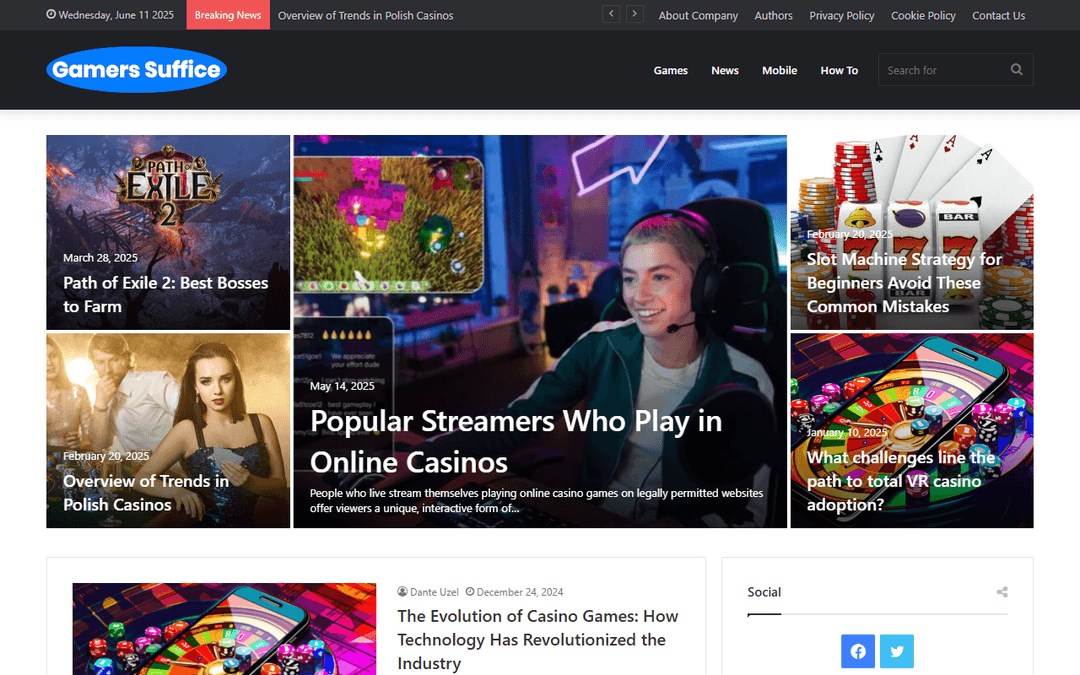Open the News menu
1080x675 pixels.
(725, 70)
